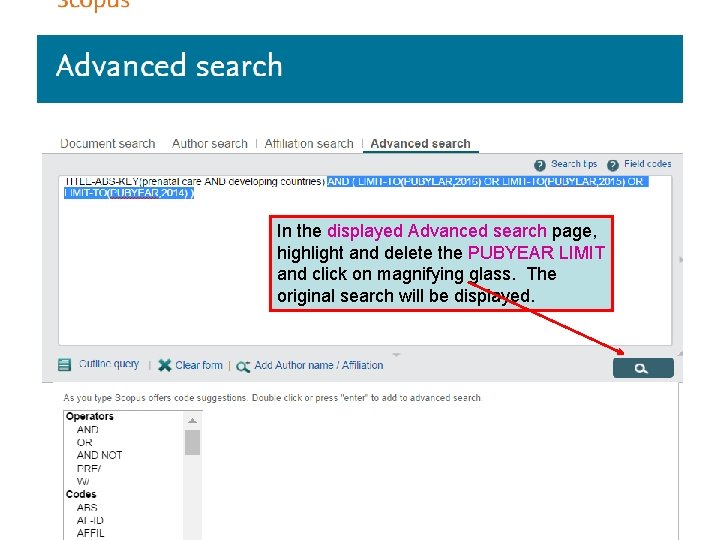Select the AND NOT operator

point(99,455)
